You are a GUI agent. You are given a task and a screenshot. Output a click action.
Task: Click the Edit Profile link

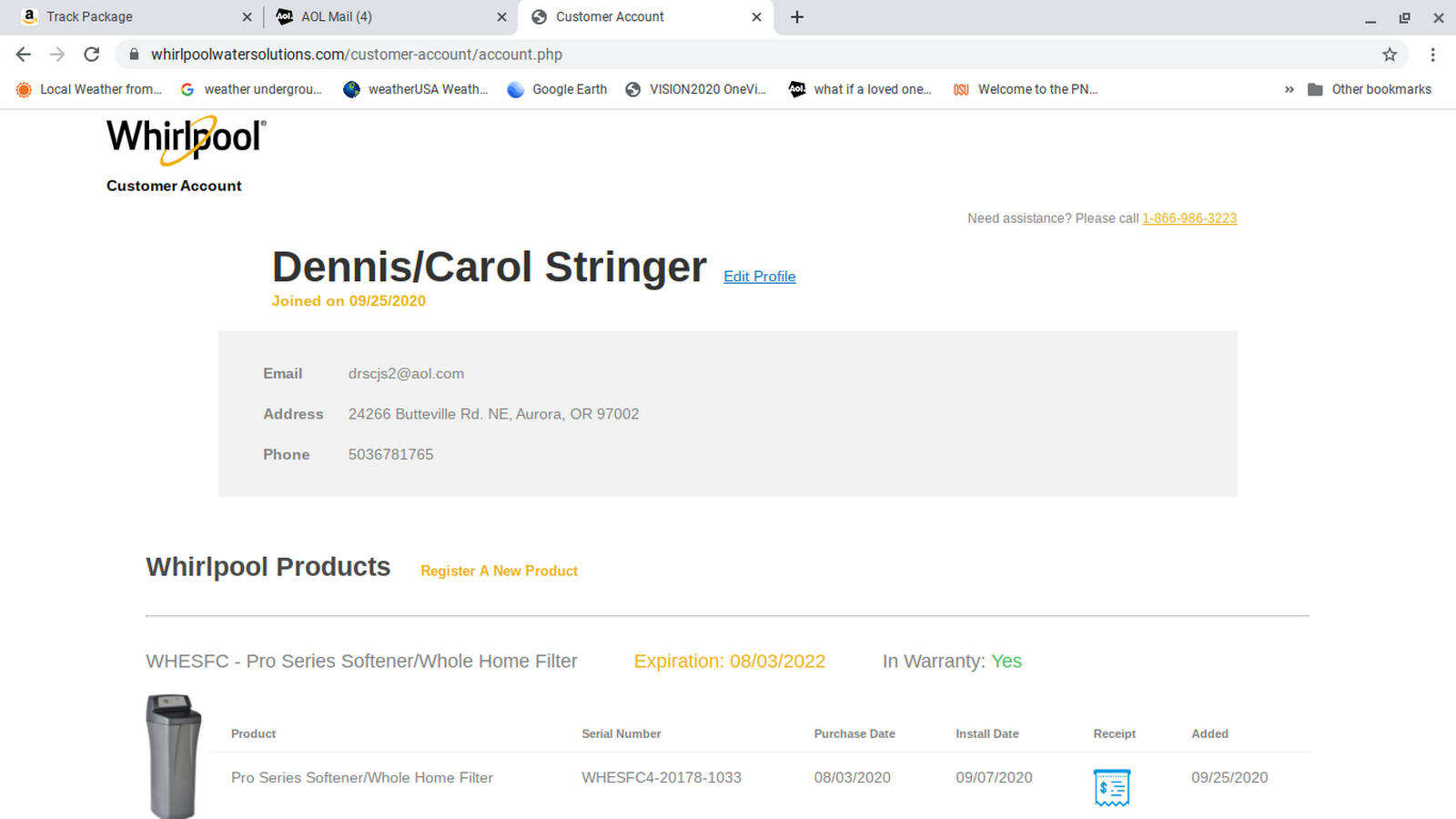point(759,277)
